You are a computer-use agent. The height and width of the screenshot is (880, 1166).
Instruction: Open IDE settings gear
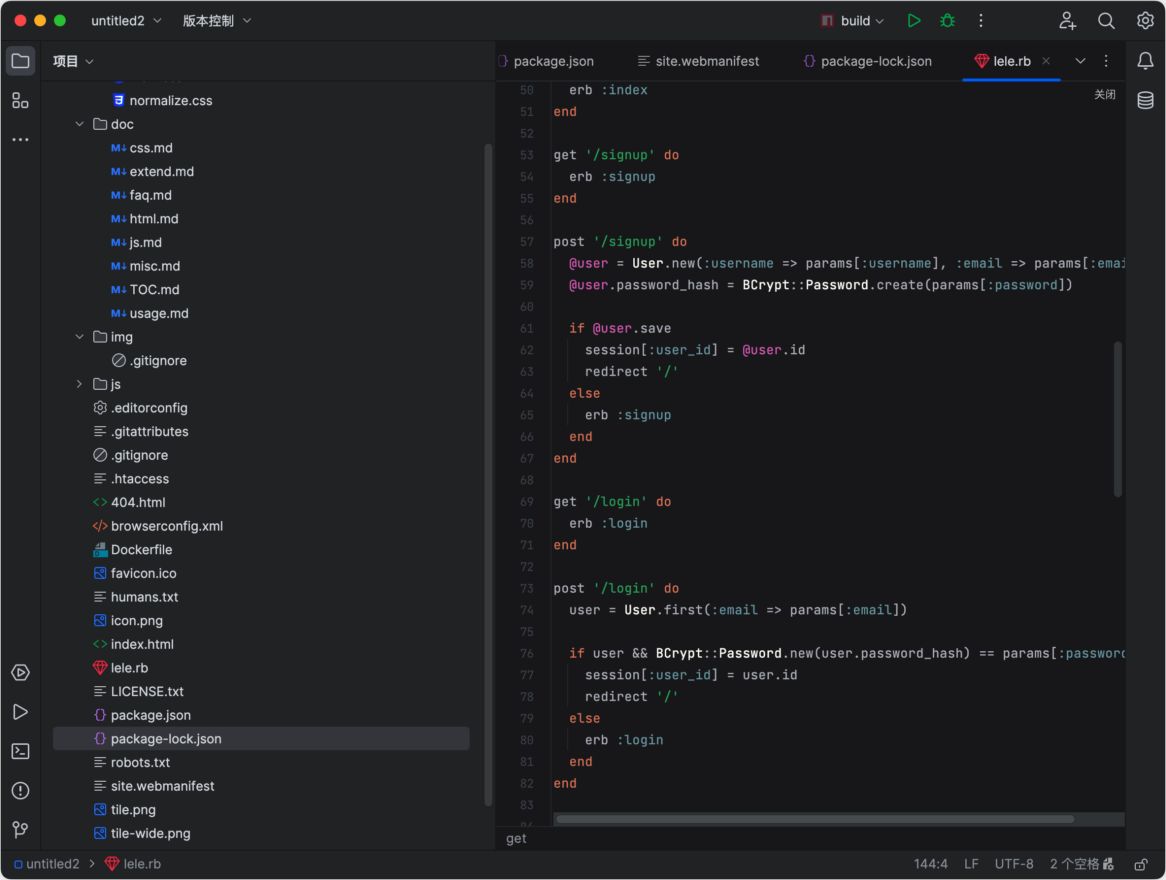(1144, 21)
